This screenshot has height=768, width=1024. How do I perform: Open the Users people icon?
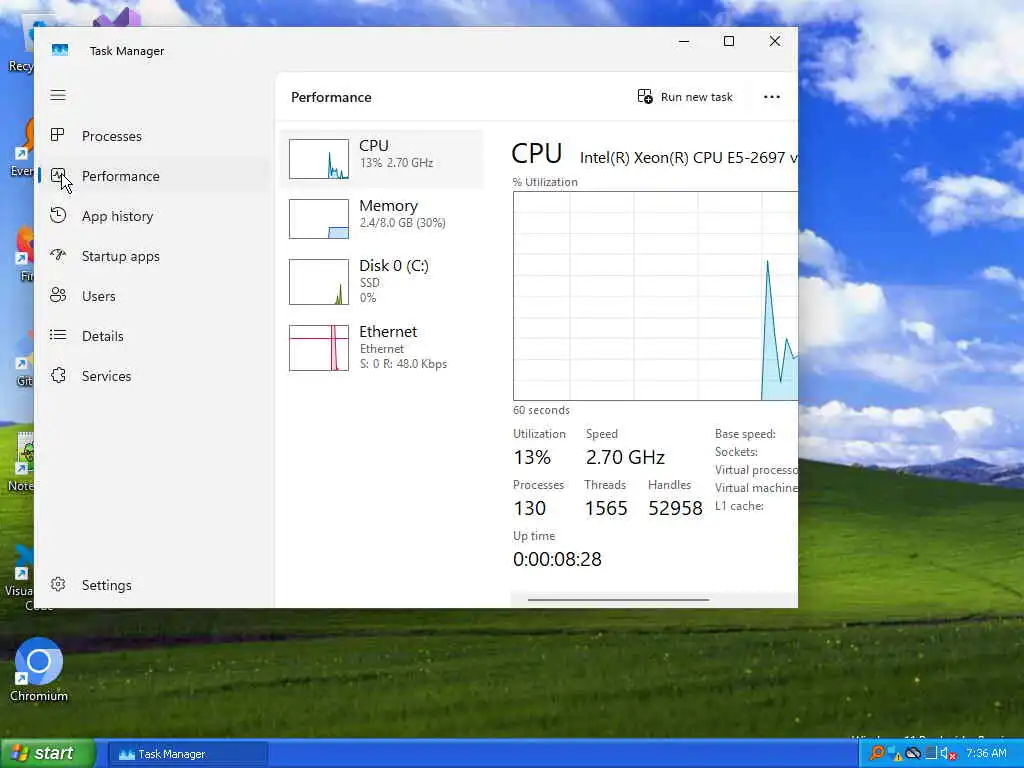coord(58,295)
